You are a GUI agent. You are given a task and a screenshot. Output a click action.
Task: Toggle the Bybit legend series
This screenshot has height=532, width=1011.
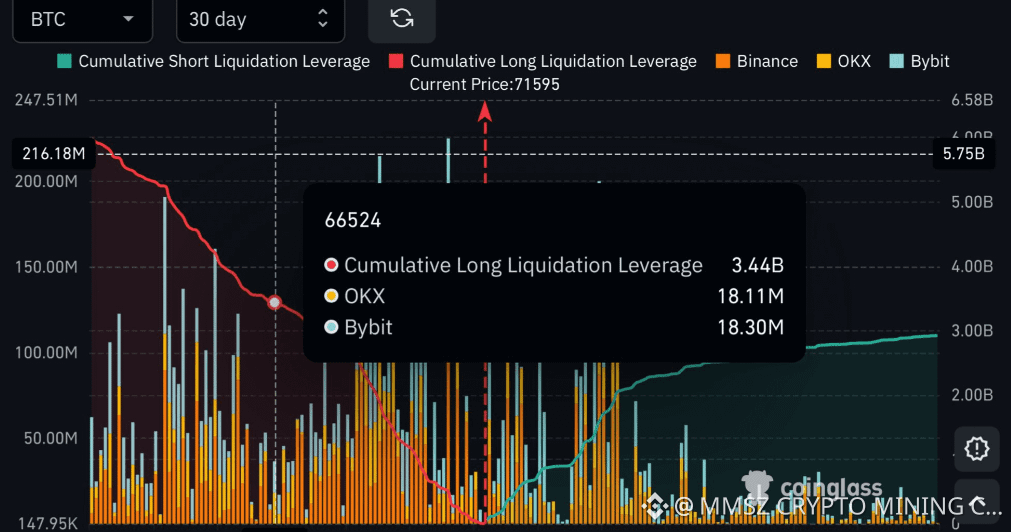tap(919, 61)
